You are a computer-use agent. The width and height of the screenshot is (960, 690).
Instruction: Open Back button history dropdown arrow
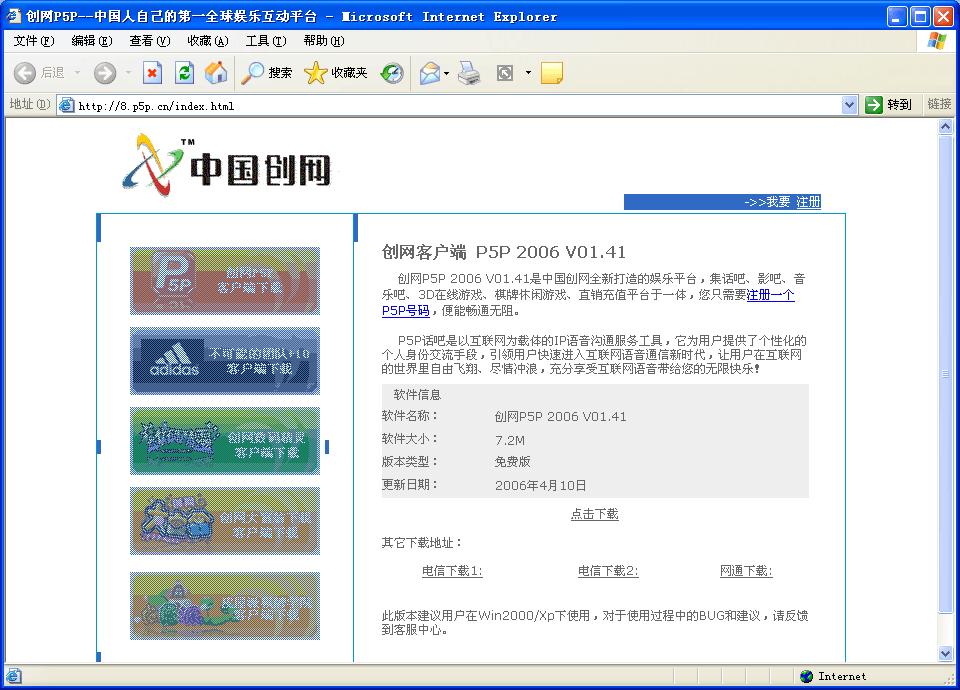pos(77,73)
